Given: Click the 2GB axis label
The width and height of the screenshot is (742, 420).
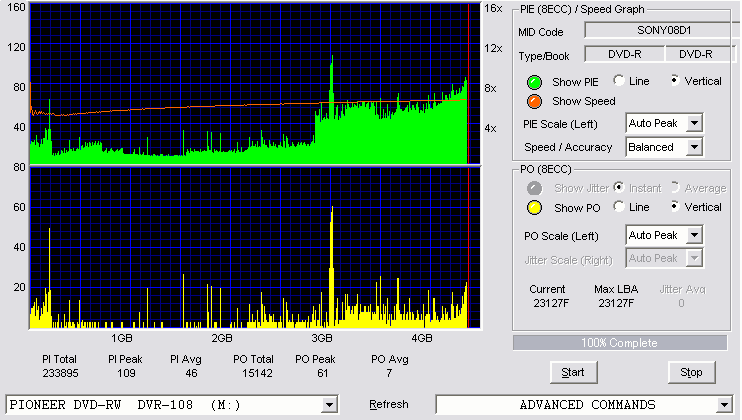Looking at the screenshot, I should coord(221,338).
